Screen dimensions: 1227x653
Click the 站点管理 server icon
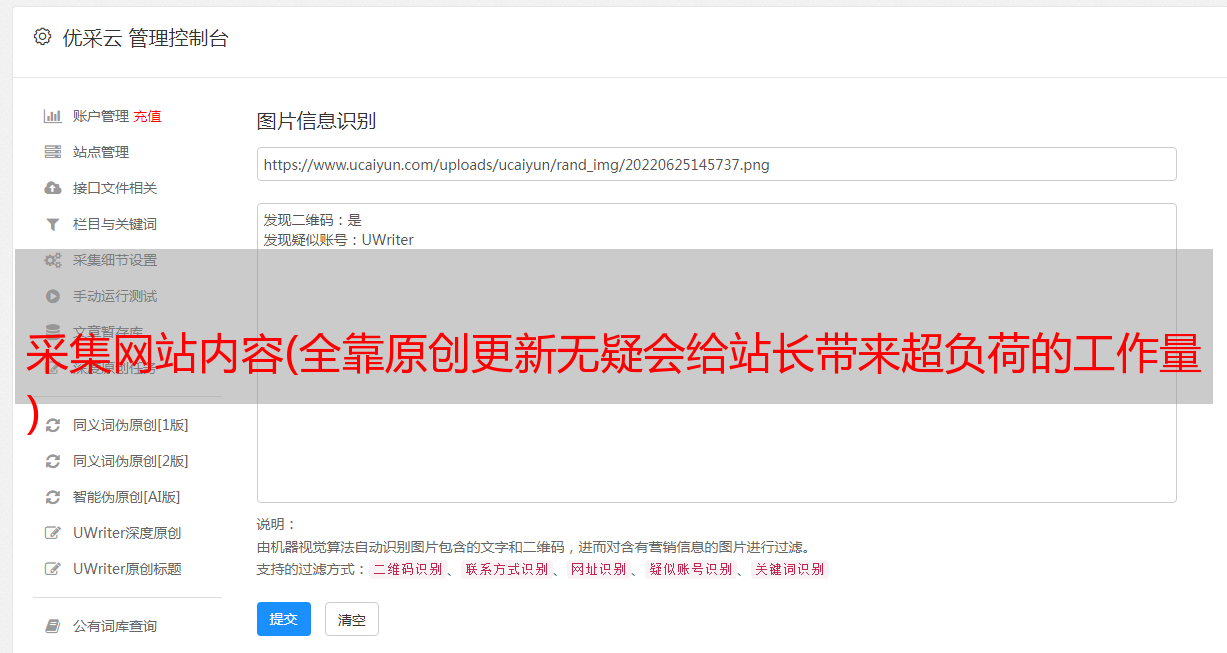coord(53,152)
